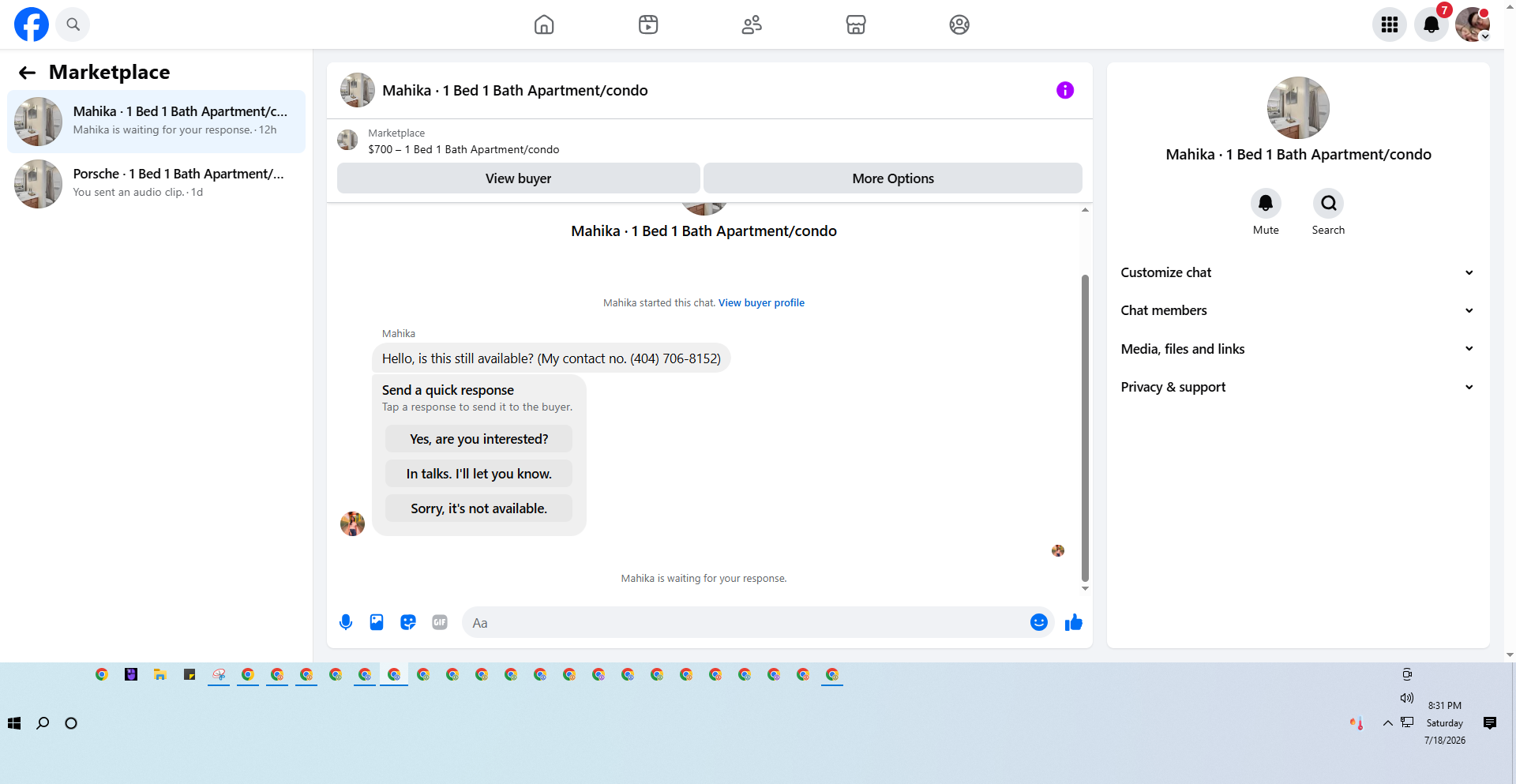Open the account profile picture menu
The height and width of the screenshot is (784, 1516).
tap(1473, 24)
